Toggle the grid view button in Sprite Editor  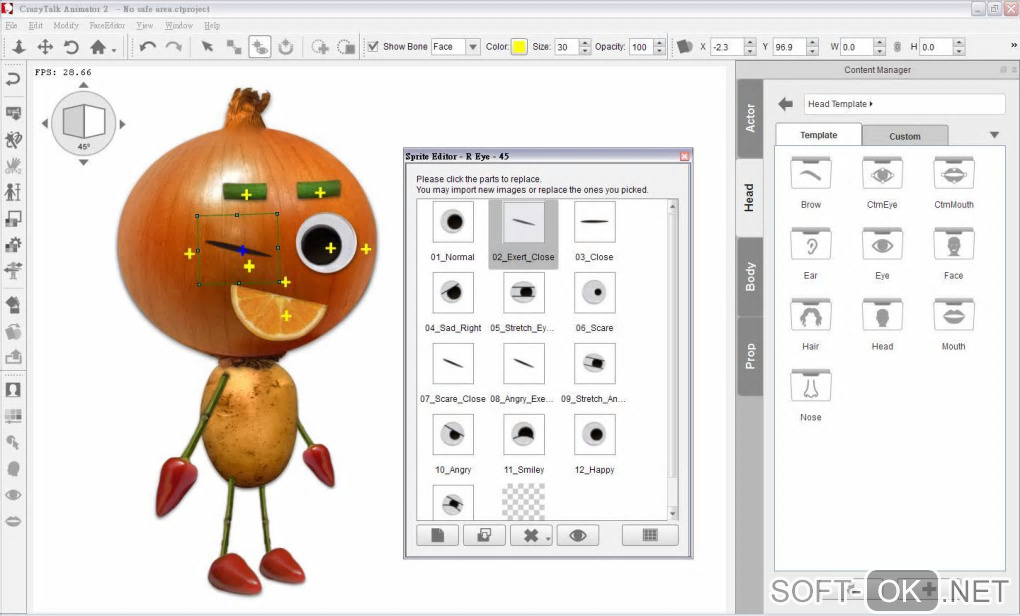click(649, 536)
